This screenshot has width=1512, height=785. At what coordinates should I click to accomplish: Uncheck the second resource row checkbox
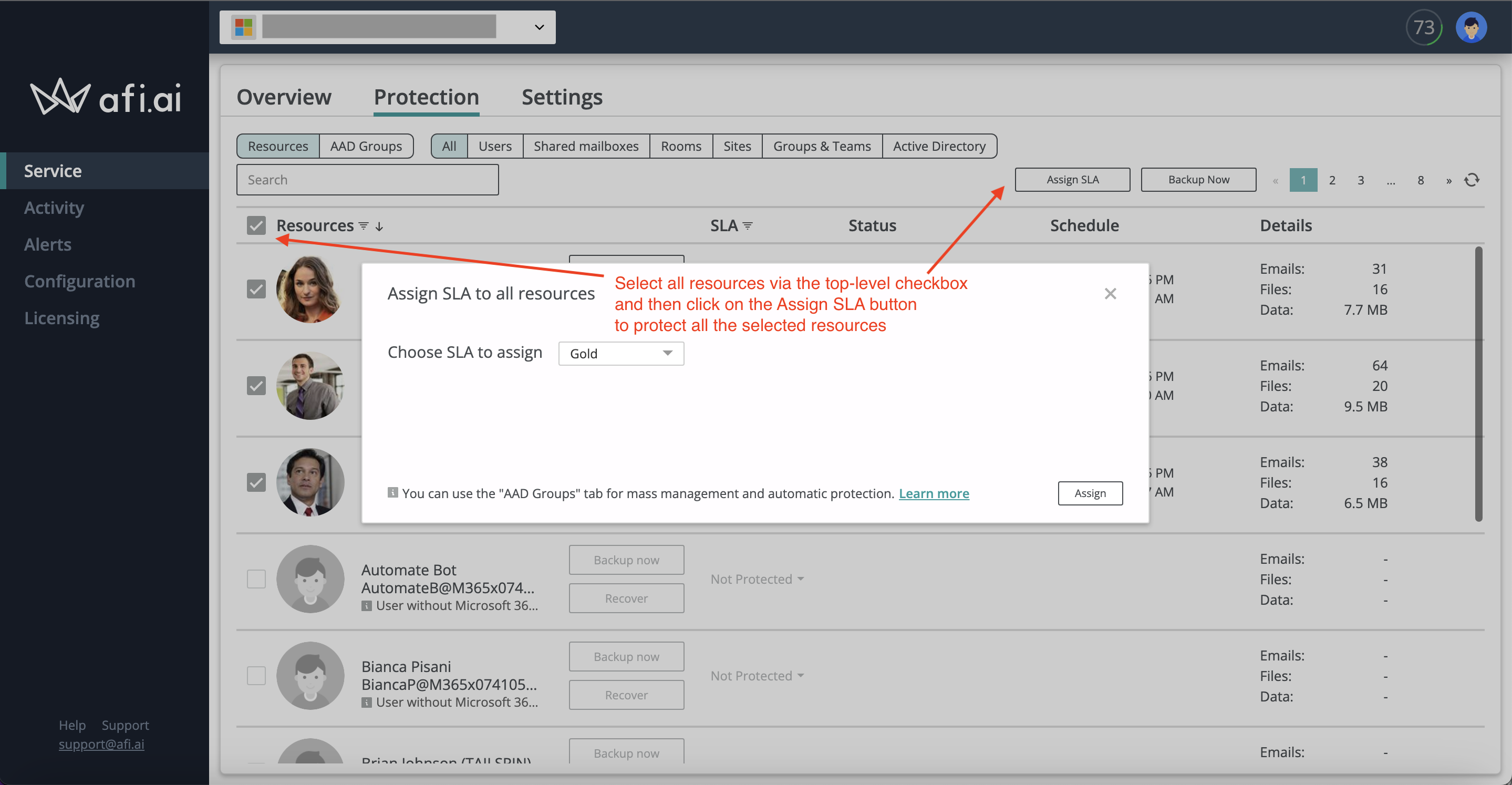256,386
